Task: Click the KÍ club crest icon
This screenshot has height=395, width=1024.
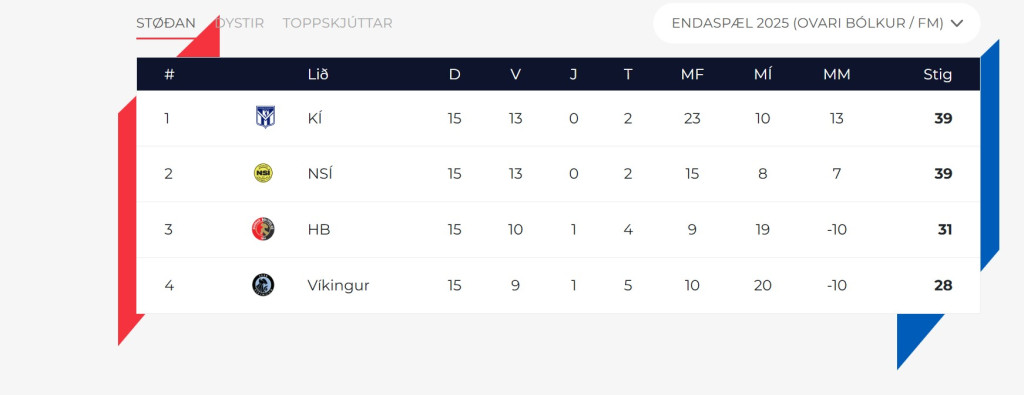Action: pos(264,118)
